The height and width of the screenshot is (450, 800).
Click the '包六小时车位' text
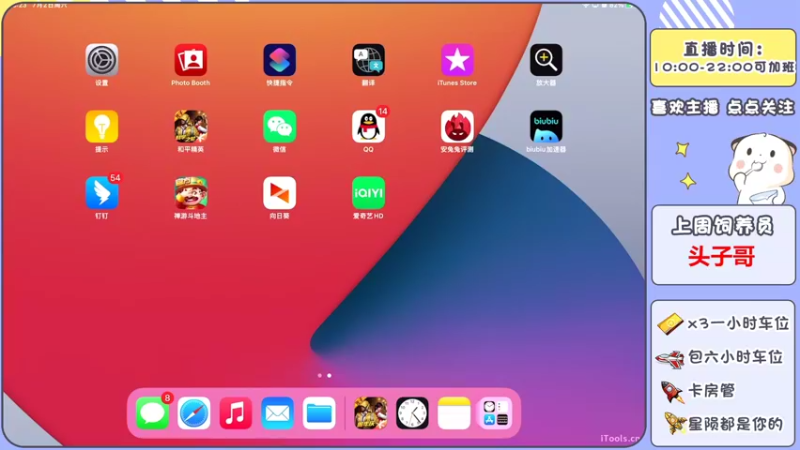tap(735, 357)
